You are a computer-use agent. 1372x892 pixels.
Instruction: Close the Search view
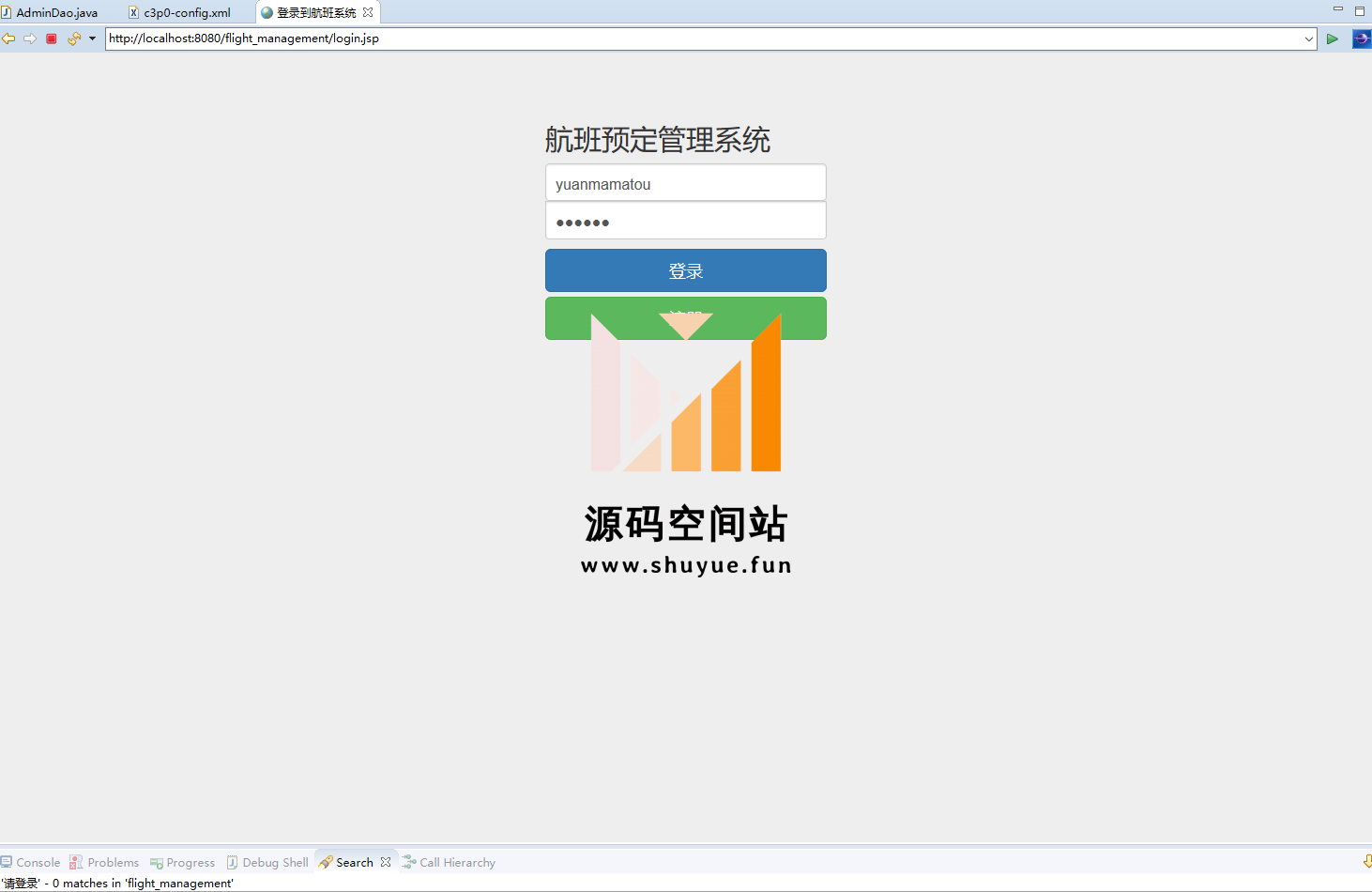click(x=386, y=862)
